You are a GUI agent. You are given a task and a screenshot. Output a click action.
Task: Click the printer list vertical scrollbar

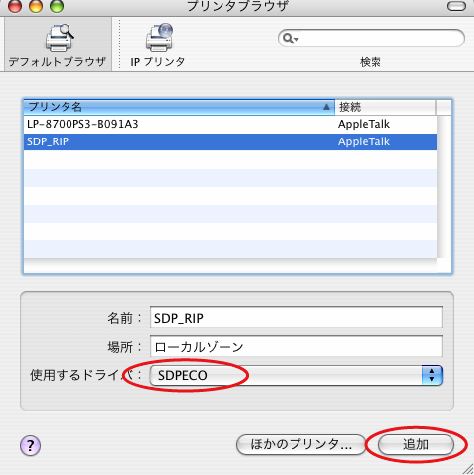444,187
